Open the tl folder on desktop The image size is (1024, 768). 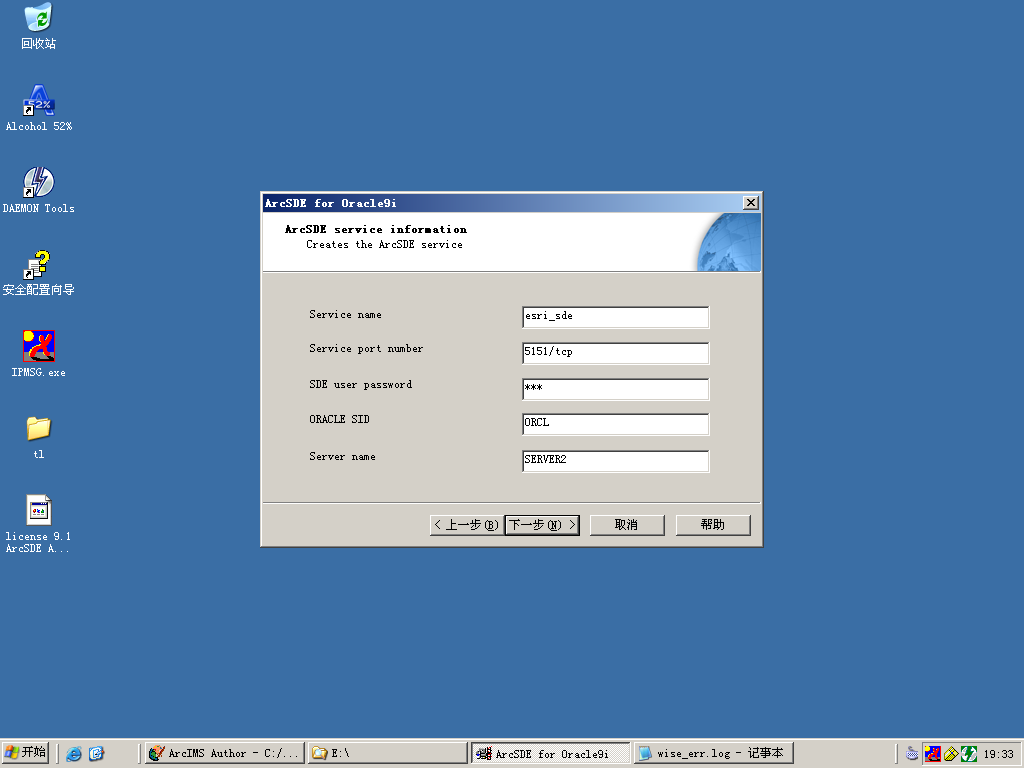pos(38,429)
